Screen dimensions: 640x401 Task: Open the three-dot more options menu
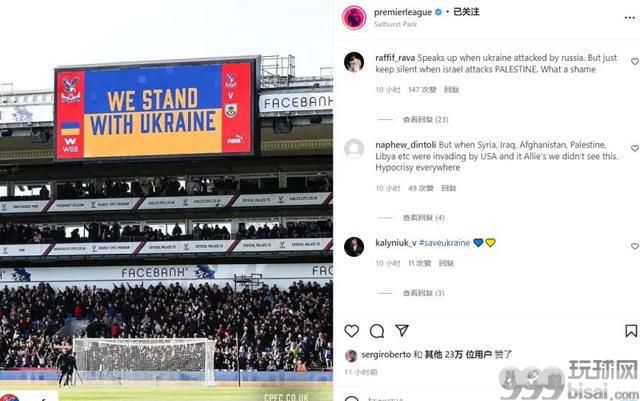[630, 18]
